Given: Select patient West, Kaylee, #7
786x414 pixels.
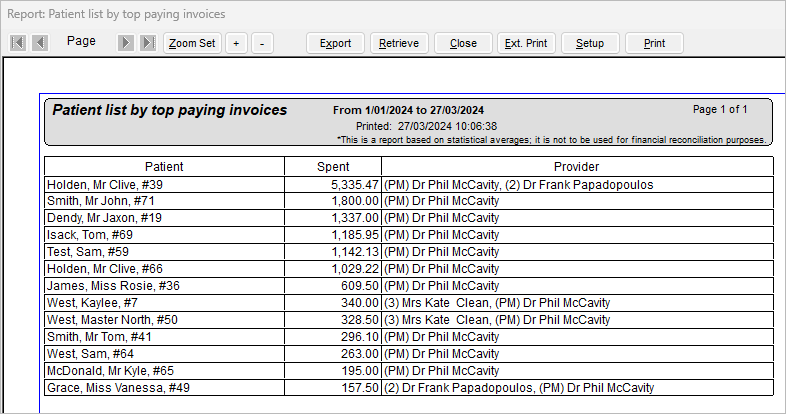Looking at the screenshot, I should click(92, 303).
